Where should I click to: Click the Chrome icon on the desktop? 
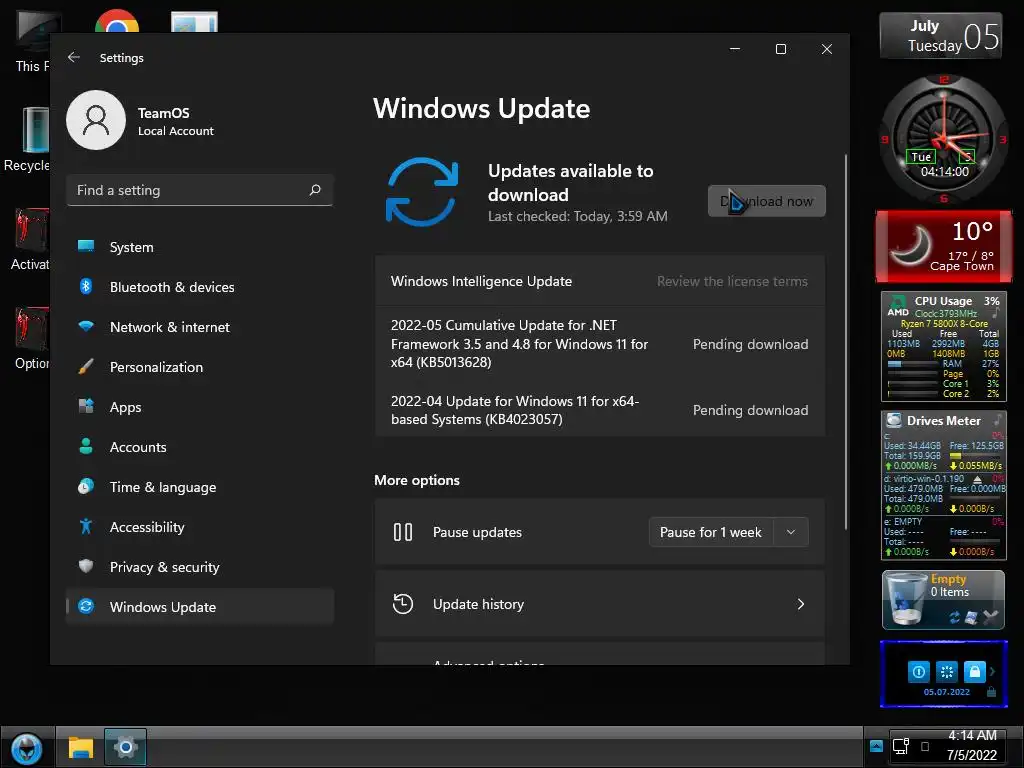(117, 22)
